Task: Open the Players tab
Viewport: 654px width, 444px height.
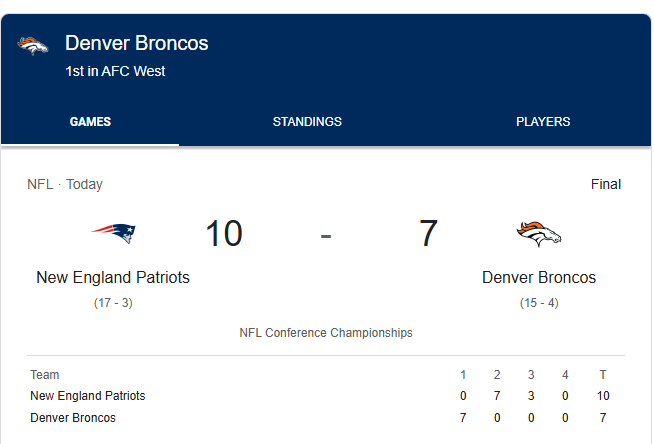Action: tap(543, 122)
